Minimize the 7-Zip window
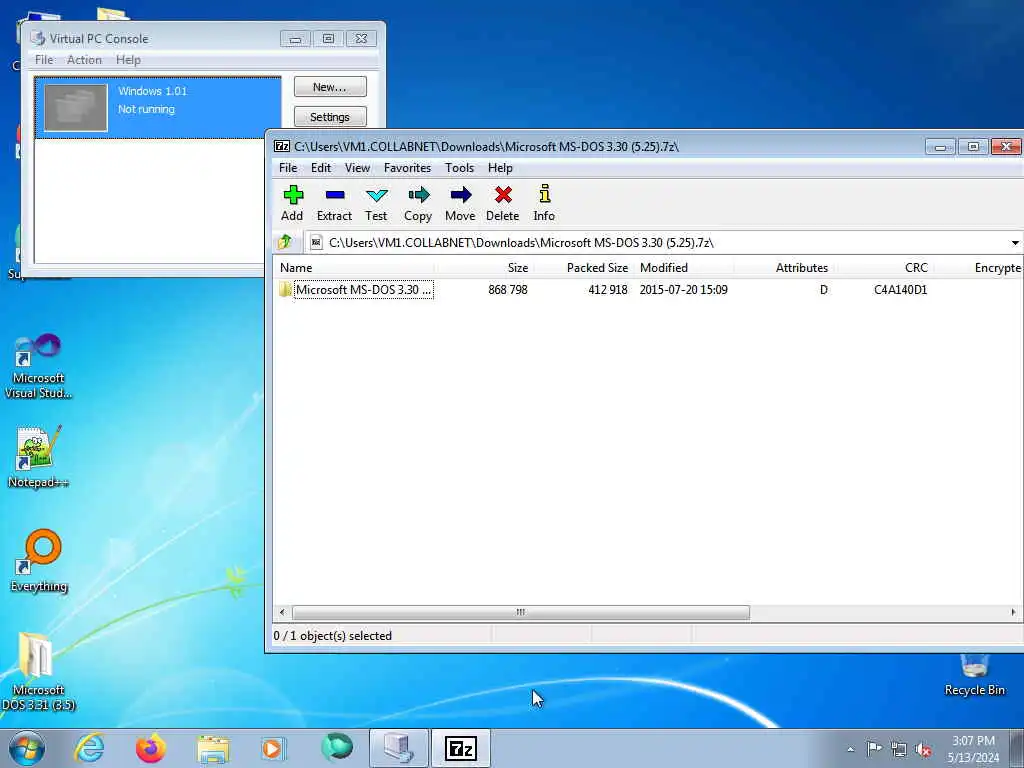 pyautogui.click(x=940, y=147)
